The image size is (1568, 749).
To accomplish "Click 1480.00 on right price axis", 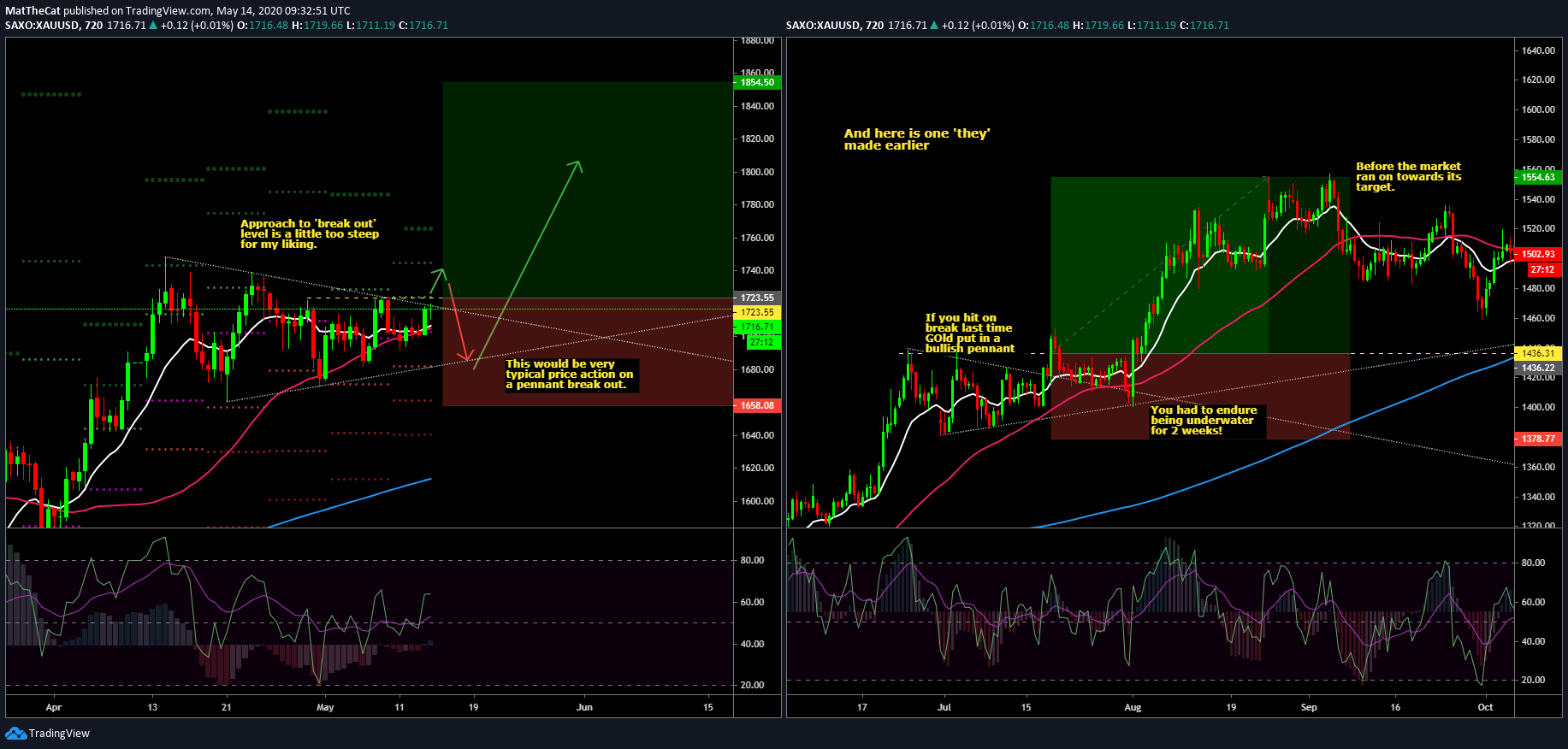I will (1538, 288).
